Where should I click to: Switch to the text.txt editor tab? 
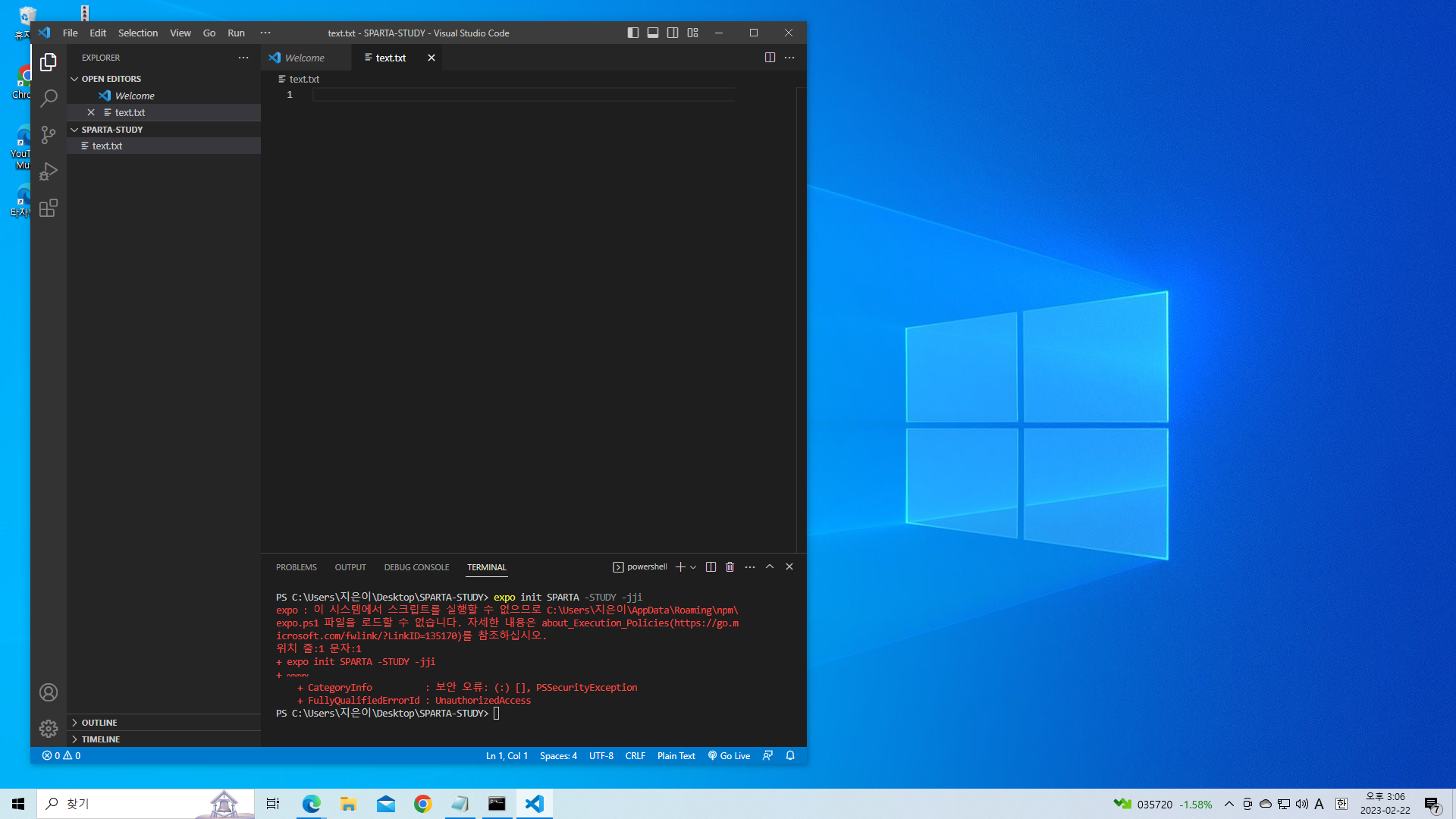click(x=391, y=58)
